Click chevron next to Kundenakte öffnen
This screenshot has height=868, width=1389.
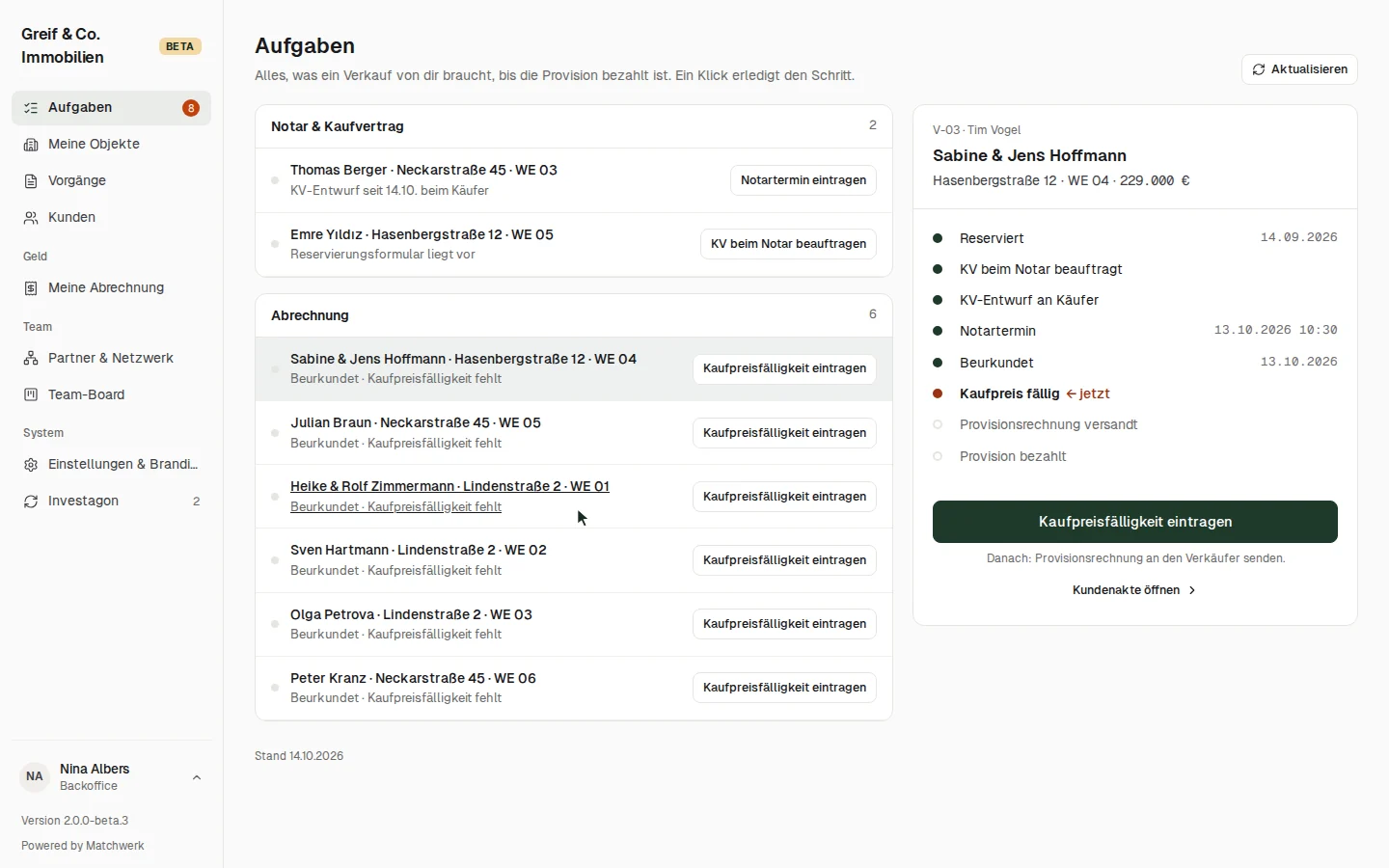pyautogui.click(x=1192, y=590)
